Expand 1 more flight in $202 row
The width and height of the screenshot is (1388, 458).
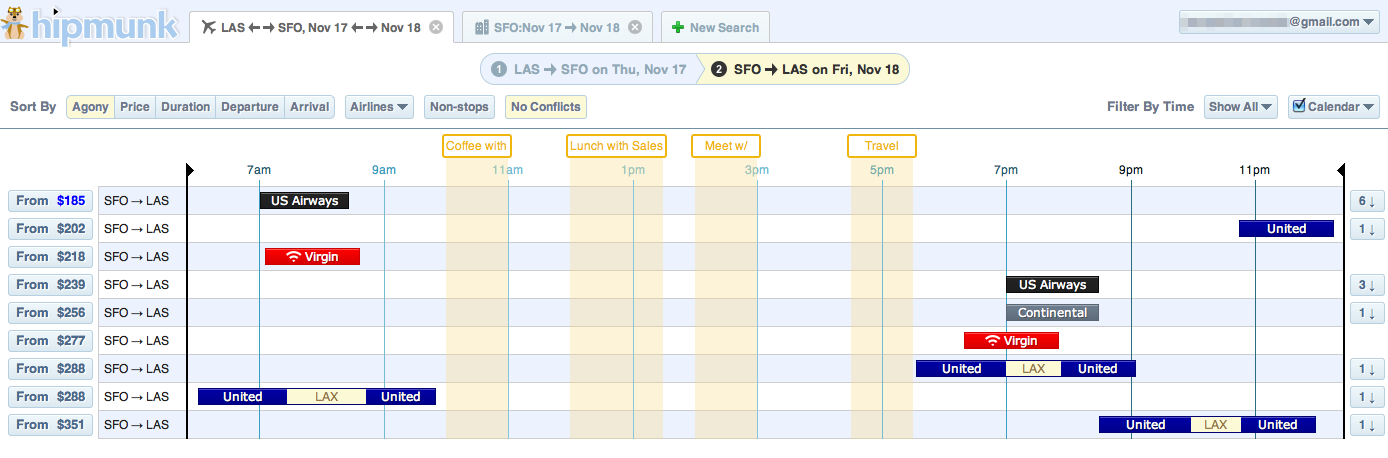click(x=1367, y=229)
